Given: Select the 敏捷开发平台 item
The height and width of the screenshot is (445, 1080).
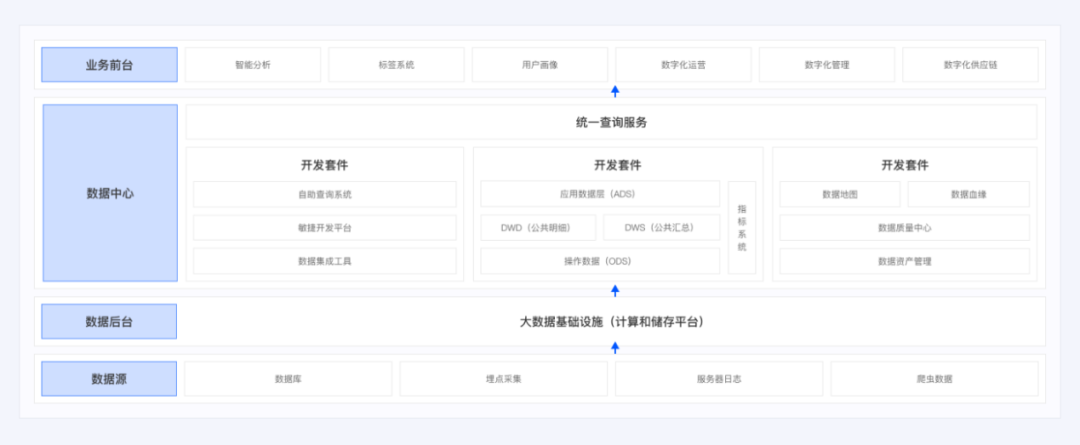Looking at the screenshot, I should click(324, 227).
